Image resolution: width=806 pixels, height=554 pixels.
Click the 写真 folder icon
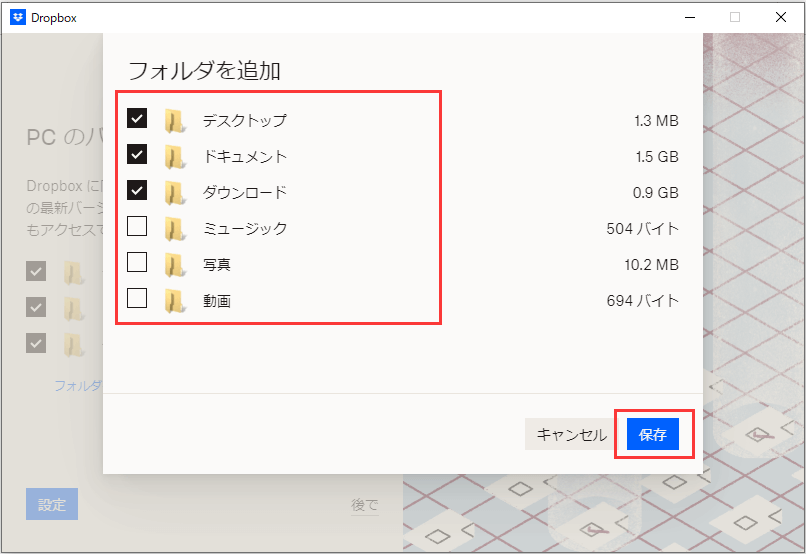tap(175, 265)
